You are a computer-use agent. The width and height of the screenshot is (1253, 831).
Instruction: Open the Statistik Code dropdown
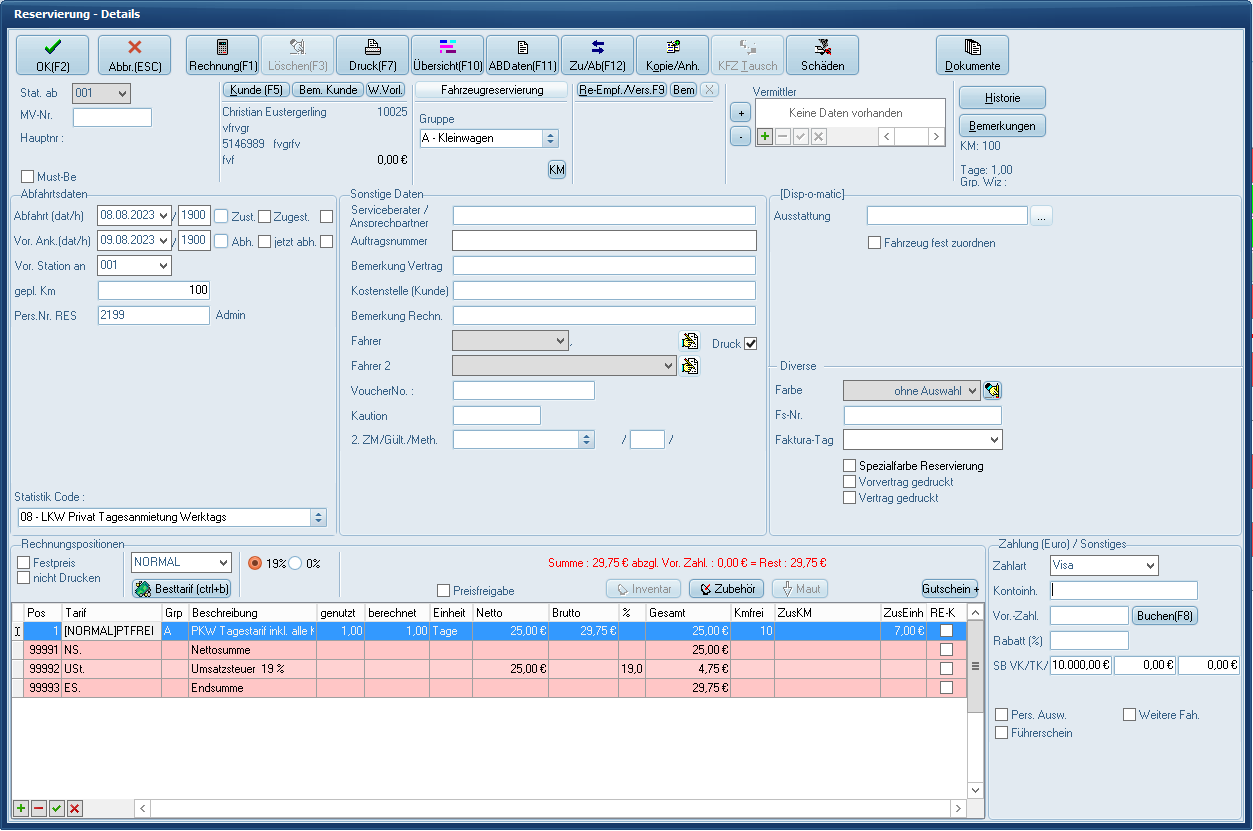click(x=319, y=517)
